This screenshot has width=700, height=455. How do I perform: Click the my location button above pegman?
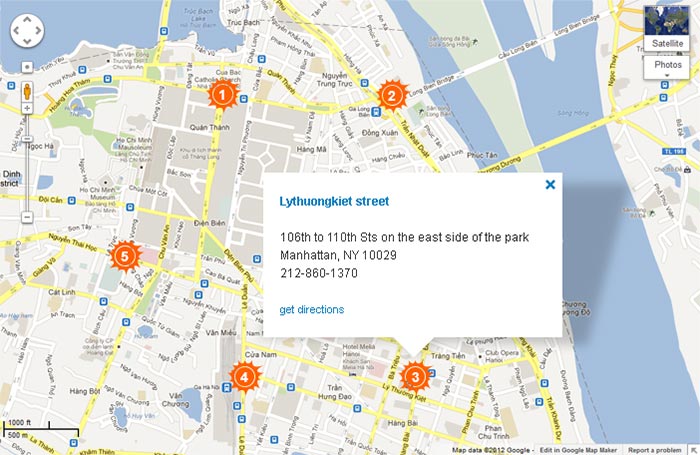[27, 67]
